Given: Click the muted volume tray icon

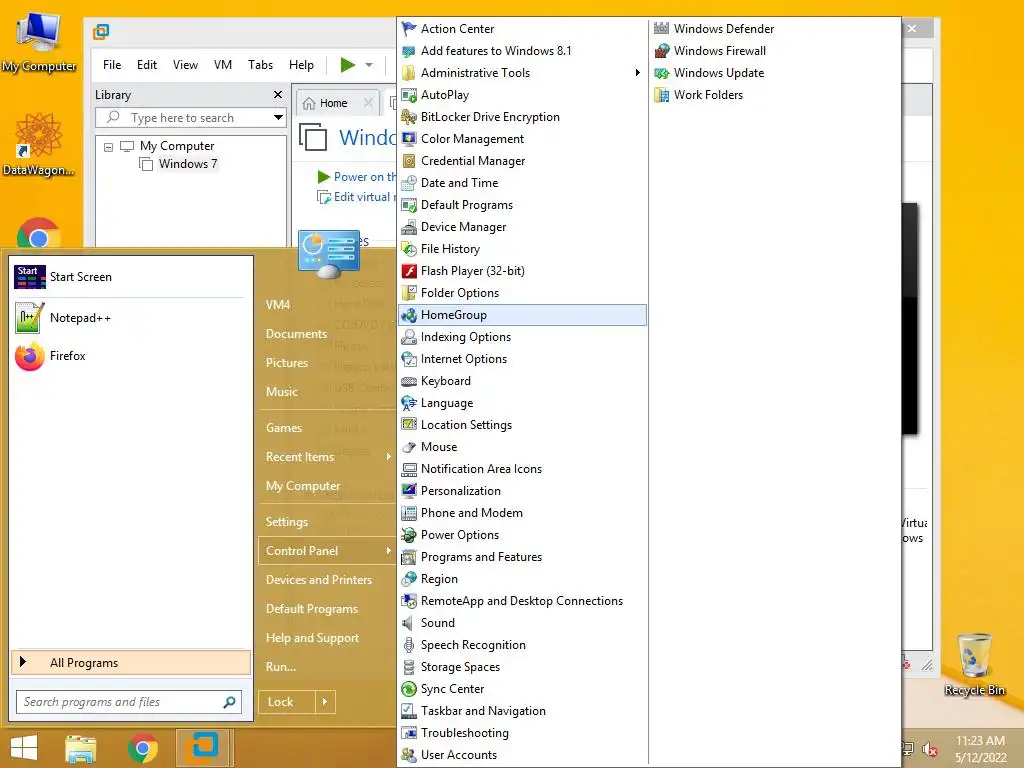Looking at the screenshot, I should point(931,750).
